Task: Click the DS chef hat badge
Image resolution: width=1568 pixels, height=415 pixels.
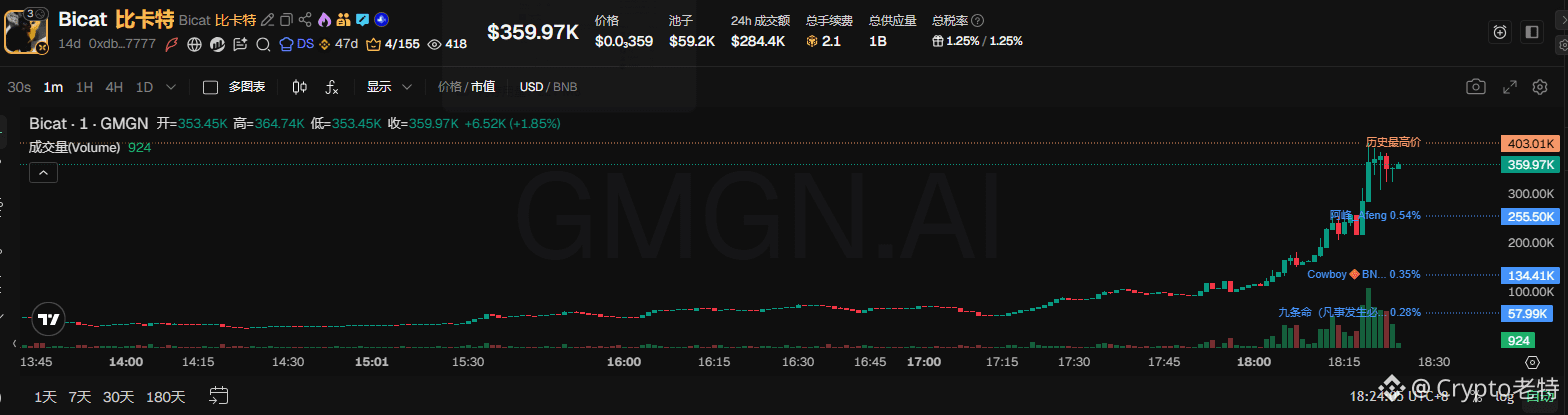Action: (x=296, y=44)
